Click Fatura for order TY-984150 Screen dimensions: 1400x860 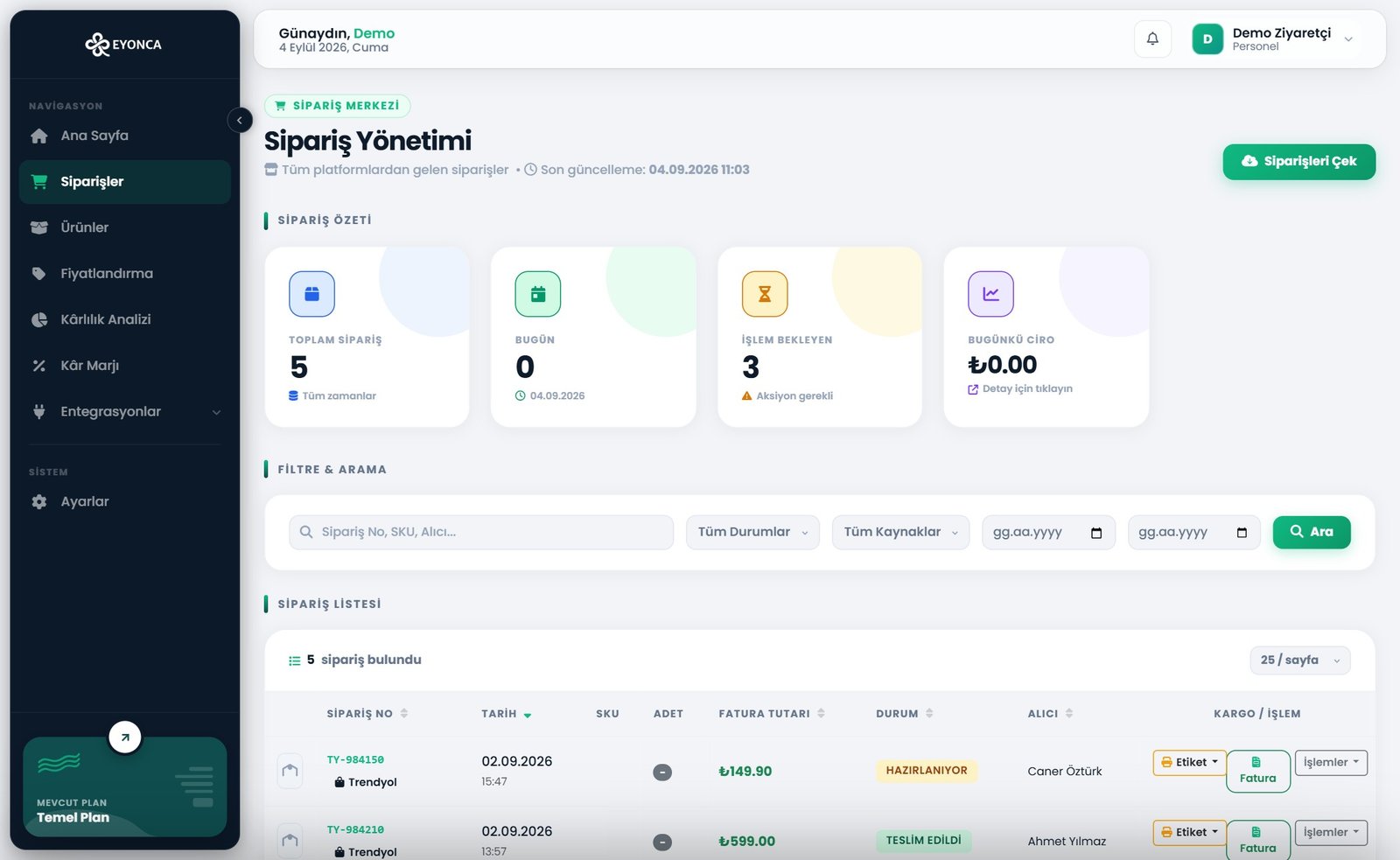click(1258, 771)
